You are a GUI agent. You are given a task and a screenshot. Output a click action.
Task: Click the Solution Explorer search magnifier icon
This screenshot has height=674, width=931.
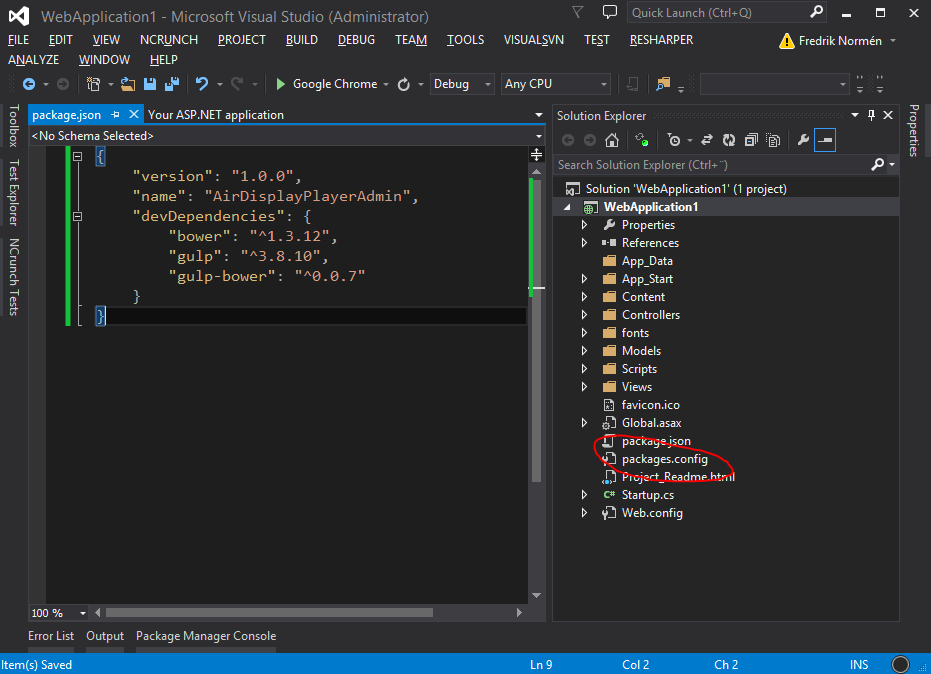coord(878,164)
